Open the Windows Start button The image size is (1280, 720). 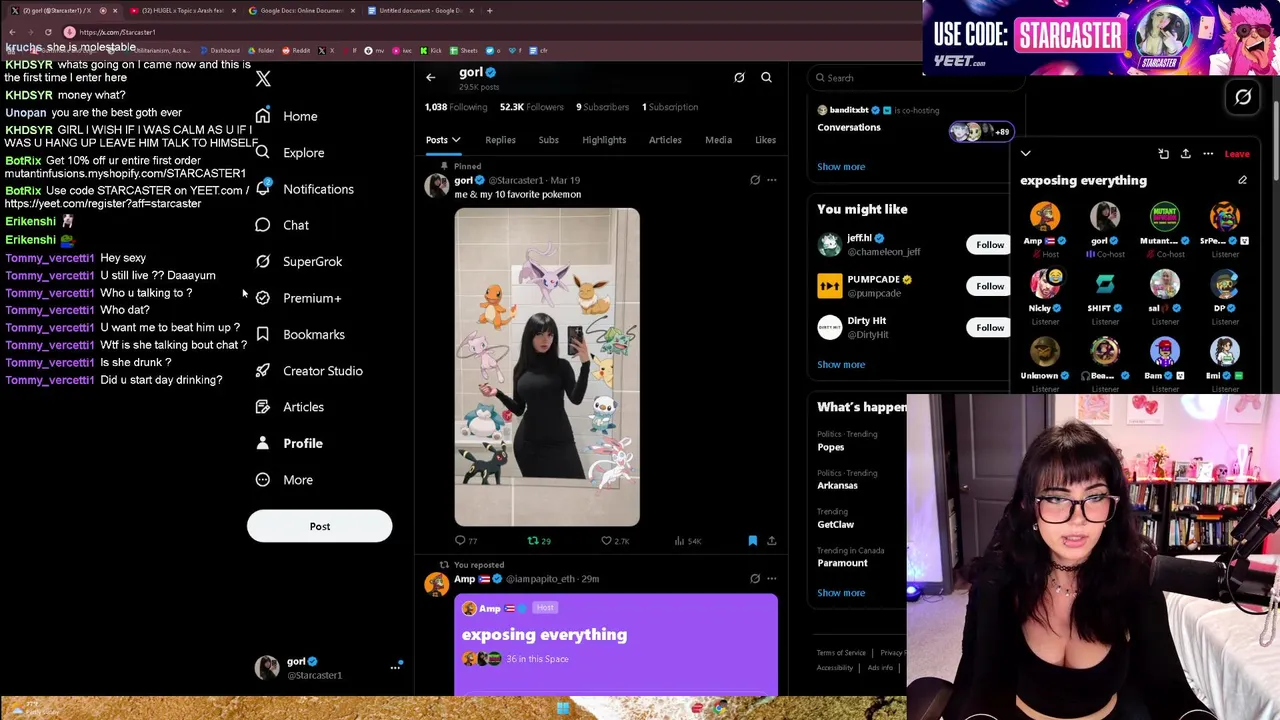(x=563, y=709)
